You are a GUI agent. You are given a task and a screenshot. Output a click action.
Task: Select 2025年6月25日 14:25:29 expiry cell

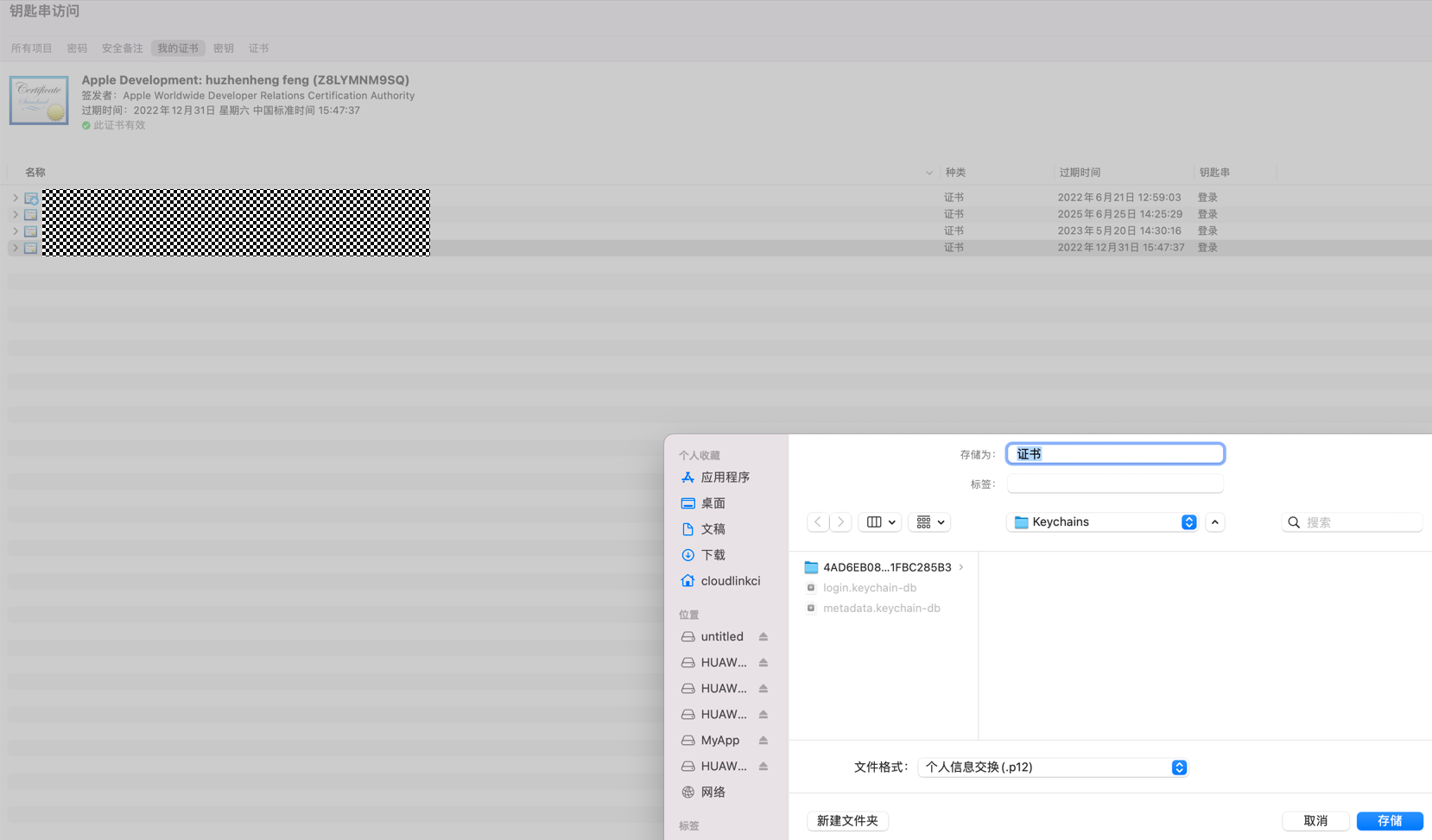(1120, 214)
